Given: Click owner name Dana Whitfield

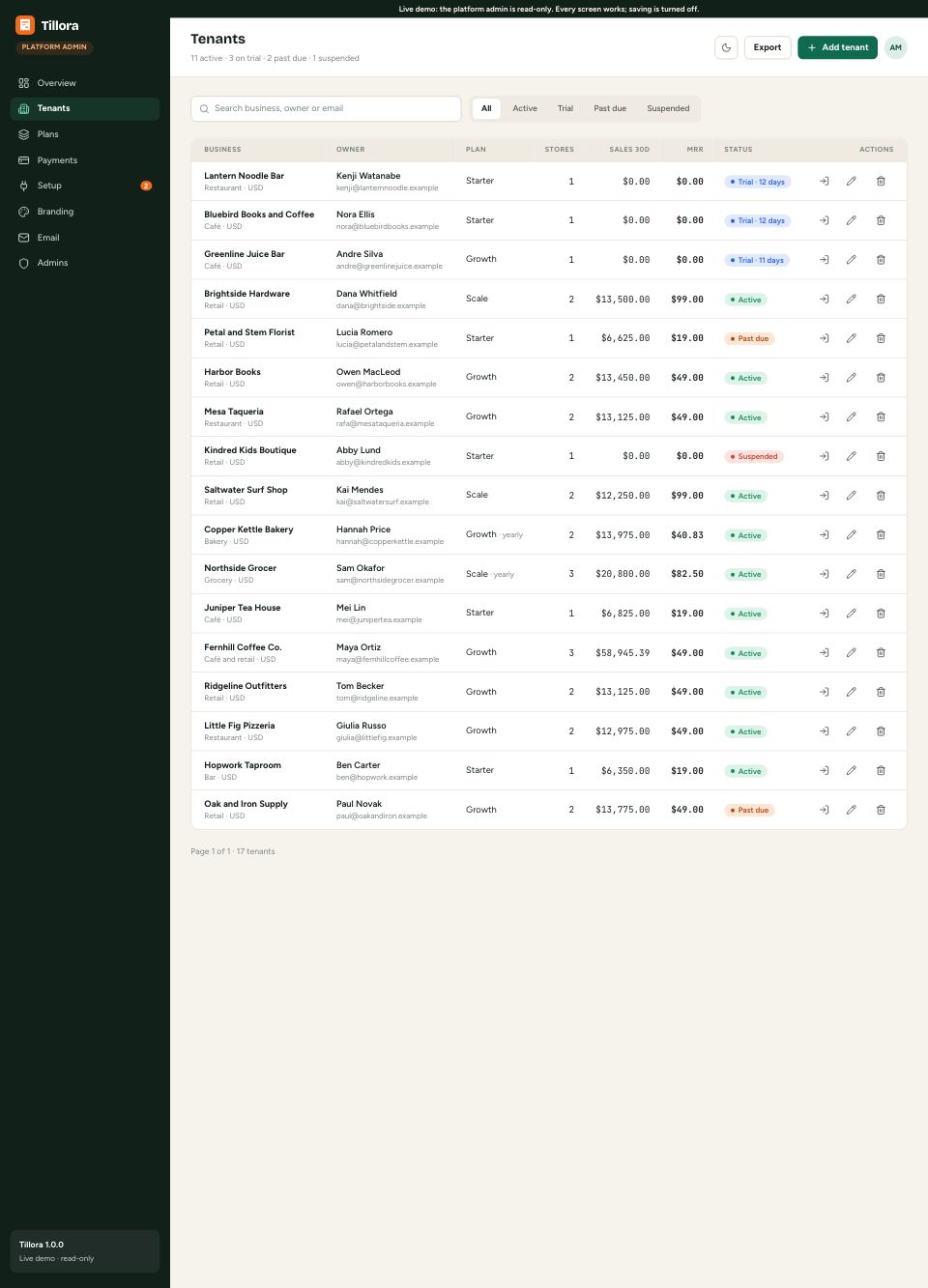Looking at the screenshot, I should point(366,294).
